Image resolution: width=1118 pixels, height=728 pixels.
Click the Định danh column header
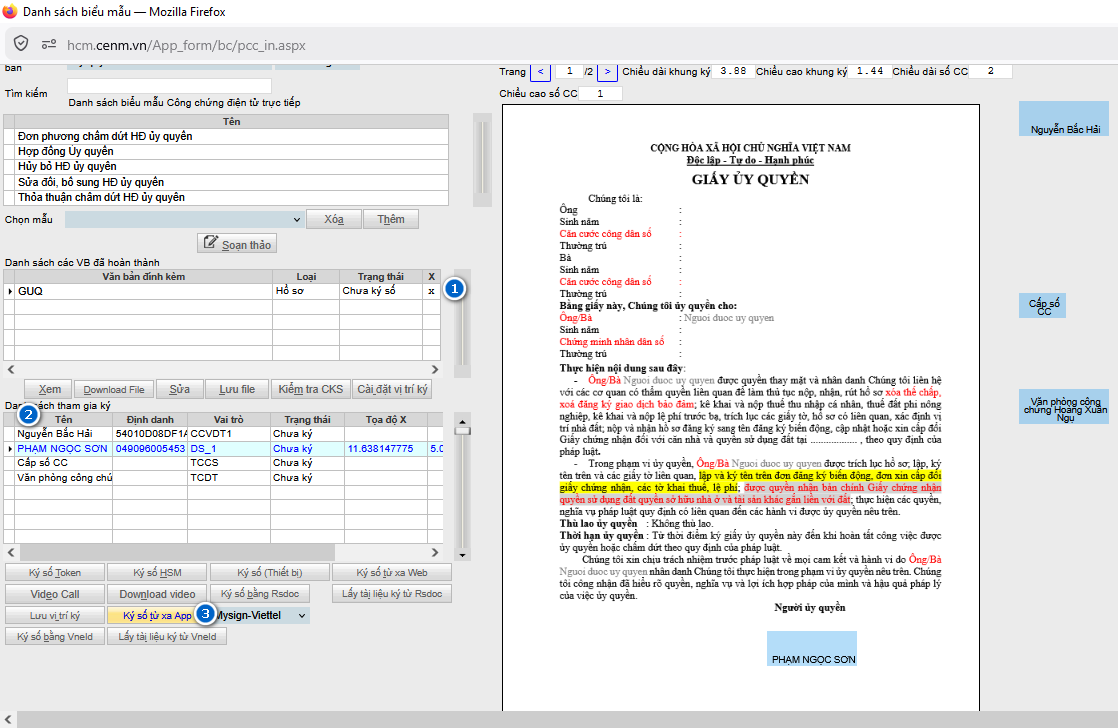click(150, 419)
